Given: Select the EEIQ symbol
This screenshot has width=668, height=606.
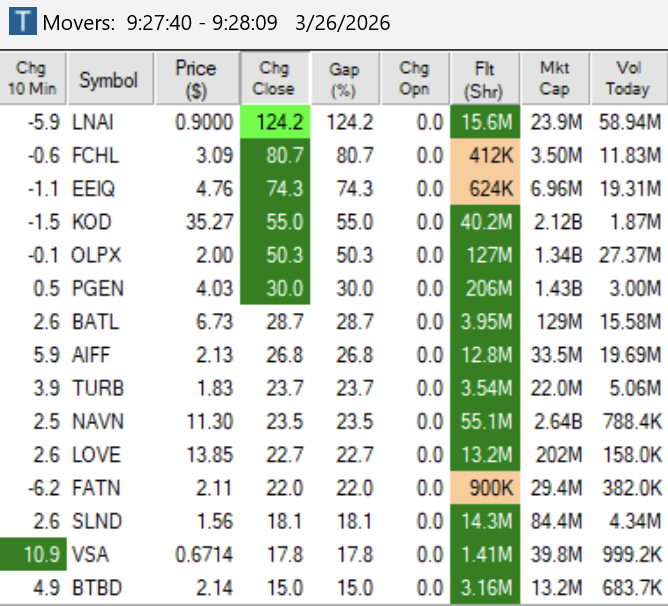Looking at the screenshot, I should pos(93,189).
